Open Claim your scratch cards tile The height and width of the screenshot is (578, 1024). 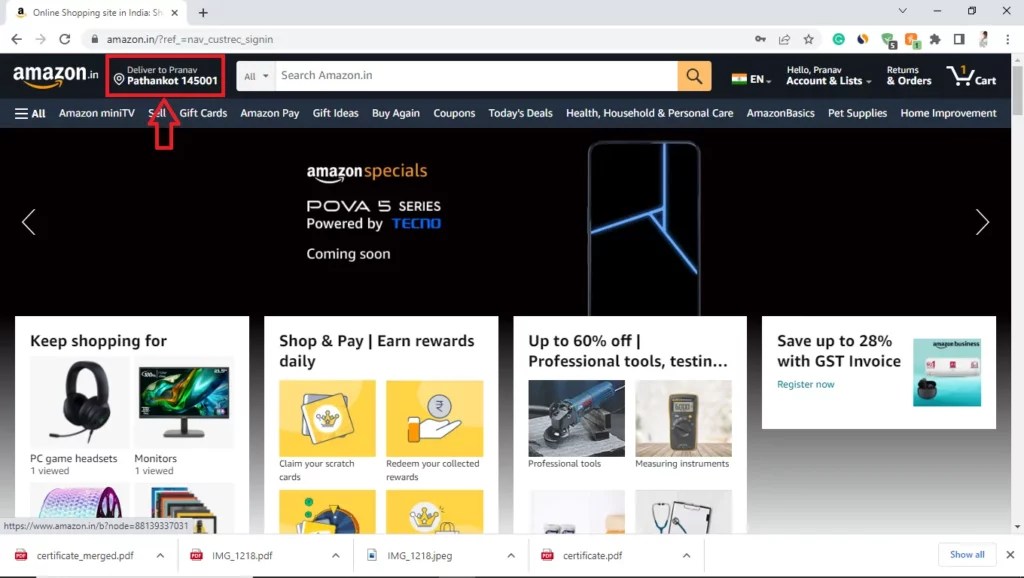point(327,419)
